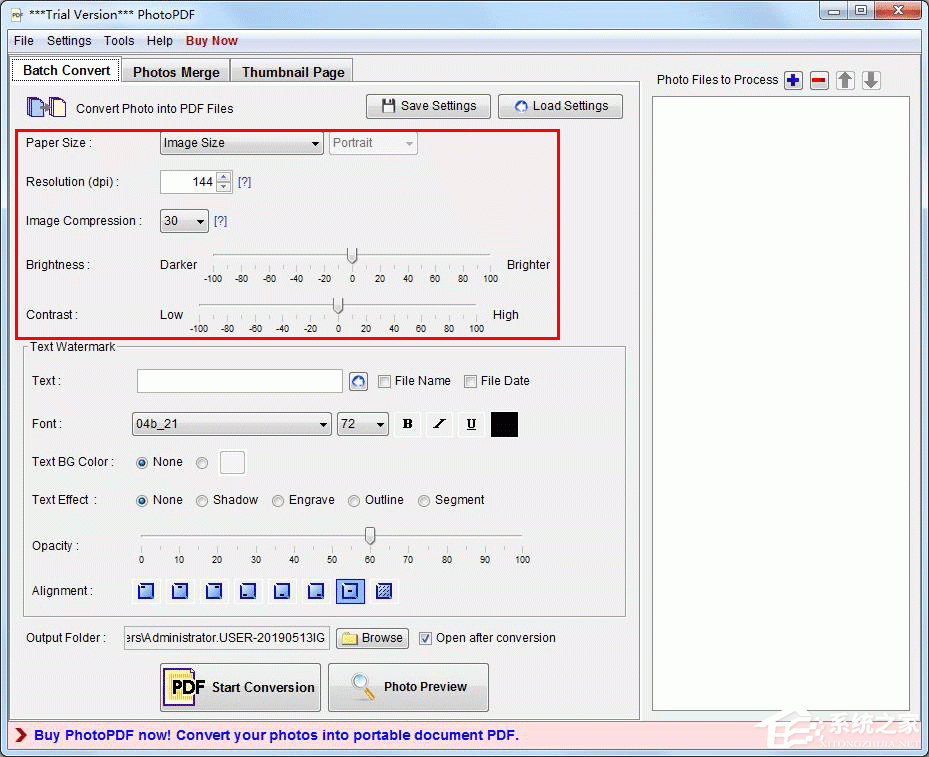This screenshot has height=757, width=929.
Task: Enable File Date watermark checkbox
Action: tap(470, 381)
